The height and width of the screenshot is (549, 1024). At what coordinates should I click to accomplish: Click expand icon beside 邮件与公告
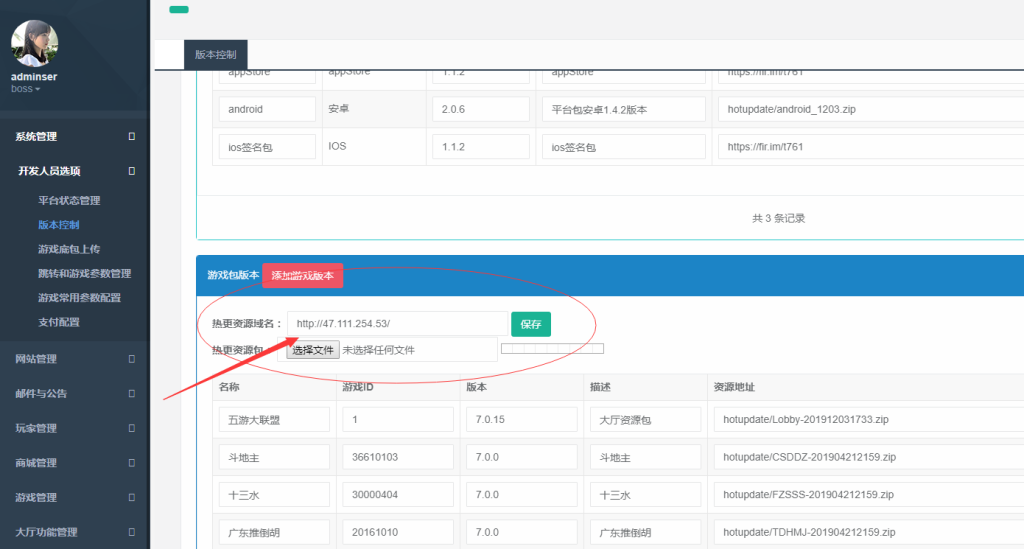coord(131,394)
